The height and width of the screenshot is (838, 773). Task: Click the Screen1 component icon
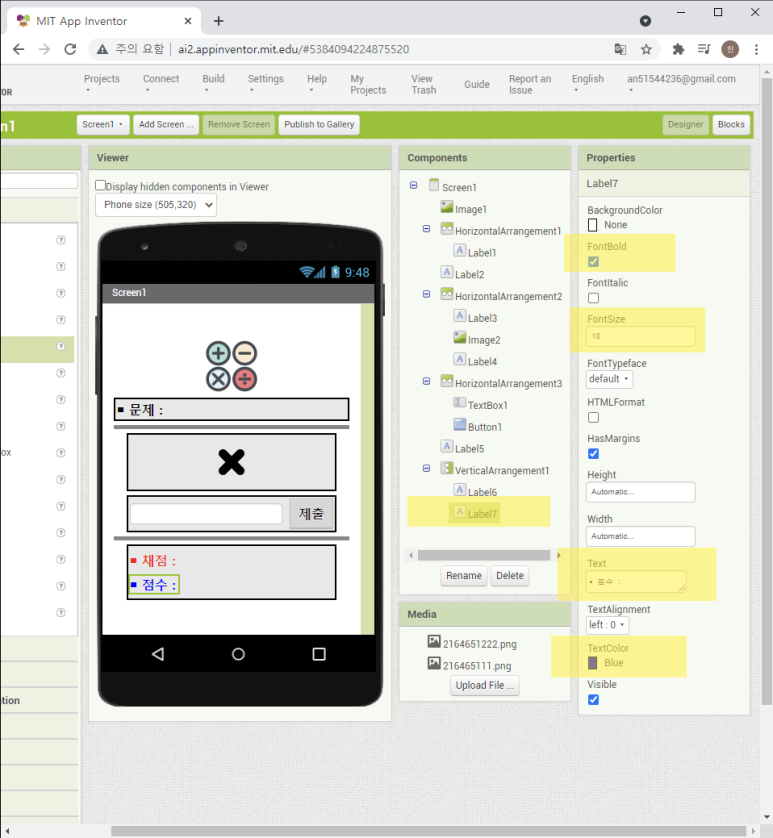click(x=434, y=185)
